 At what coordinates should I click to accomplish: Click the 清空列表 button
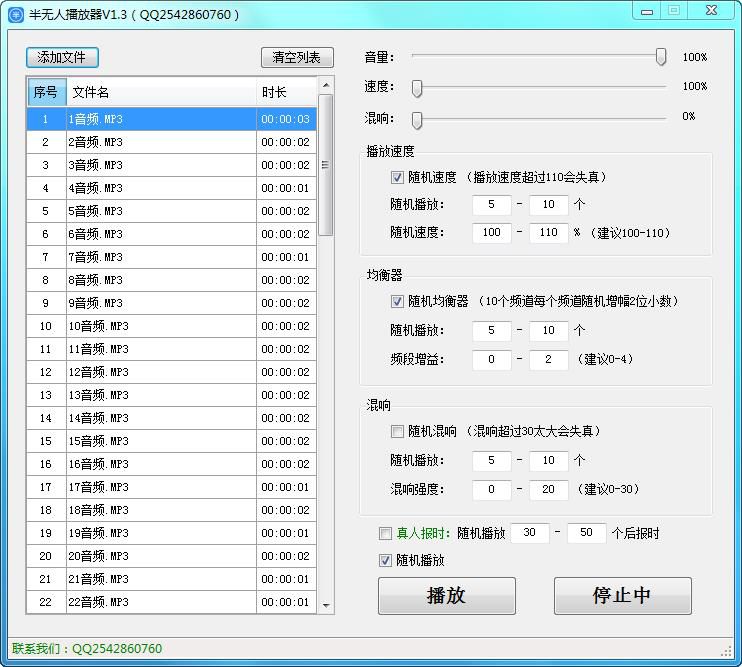coord(297,58)
